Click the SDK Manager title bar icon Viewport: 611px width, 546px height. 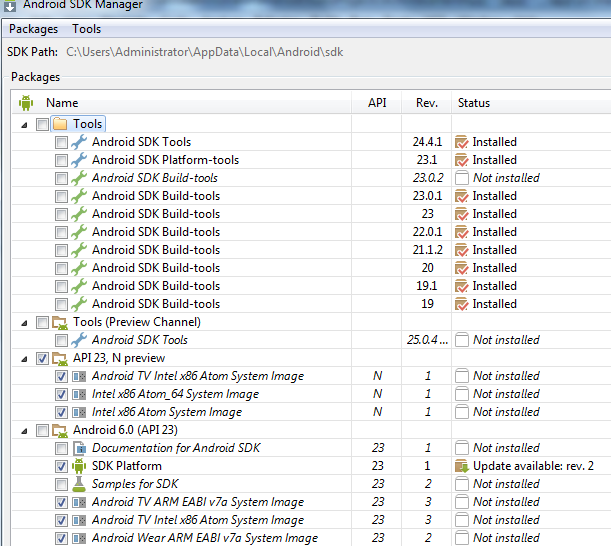[x=10, y=5]
